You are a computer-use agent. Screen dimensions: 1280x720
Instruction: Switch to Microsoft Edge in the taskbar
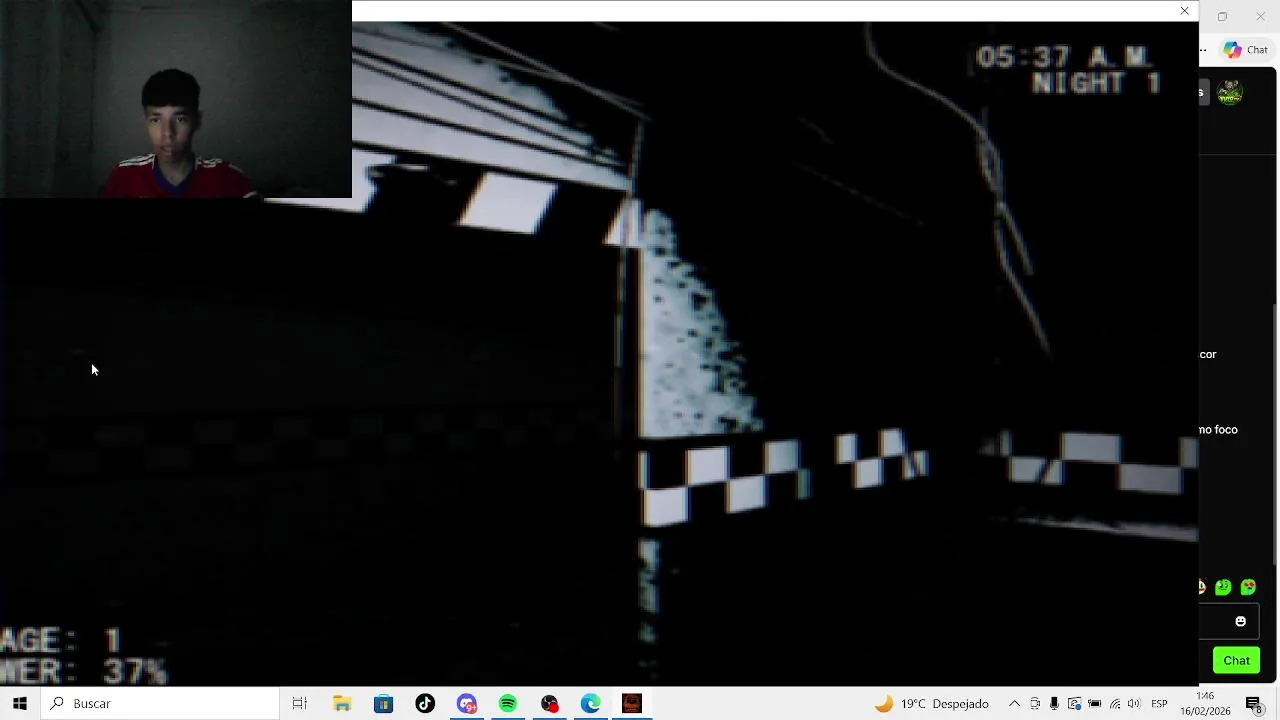[x=591, y=703]
